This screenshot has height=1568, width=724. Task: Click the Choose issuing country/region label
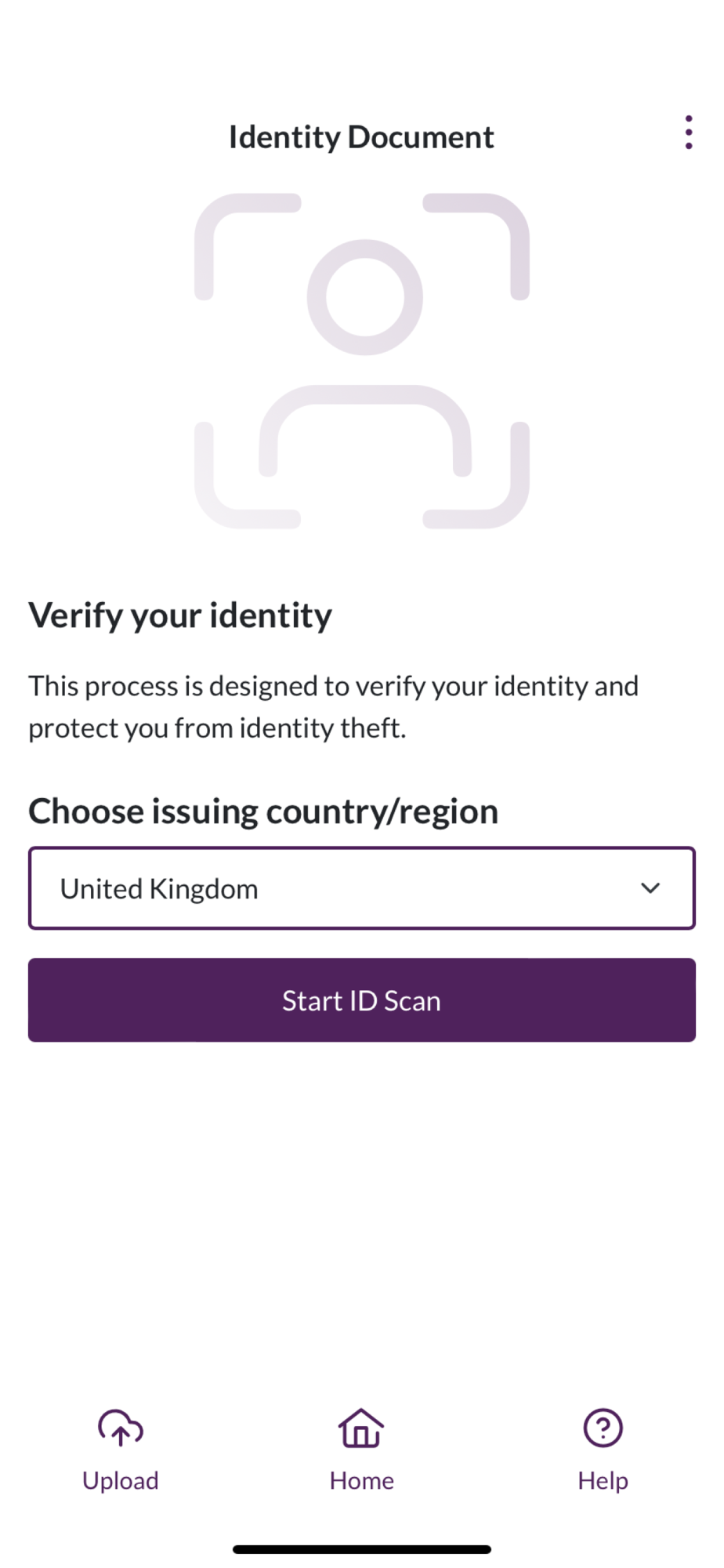pyautogui.click(x=263, y=811)
